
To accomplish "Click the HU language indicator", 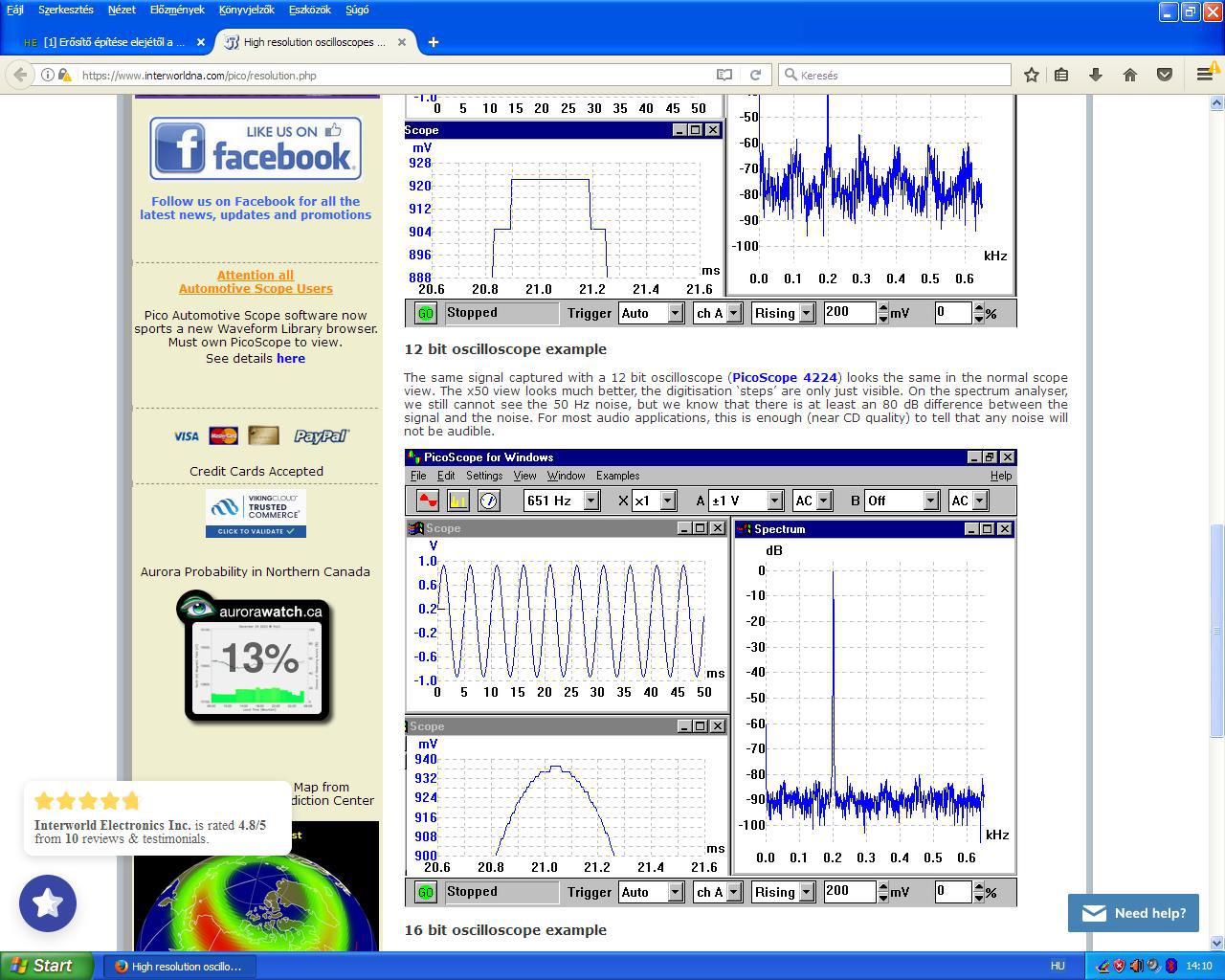I will point(1058,966).
